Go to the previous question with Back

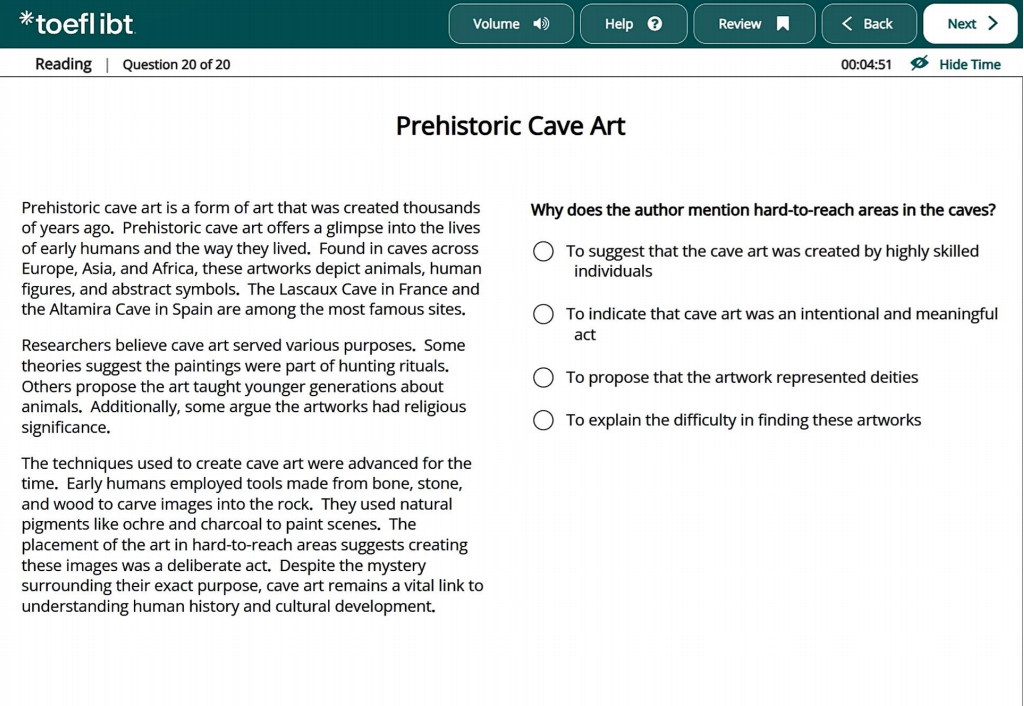click(x=869, y=24)
